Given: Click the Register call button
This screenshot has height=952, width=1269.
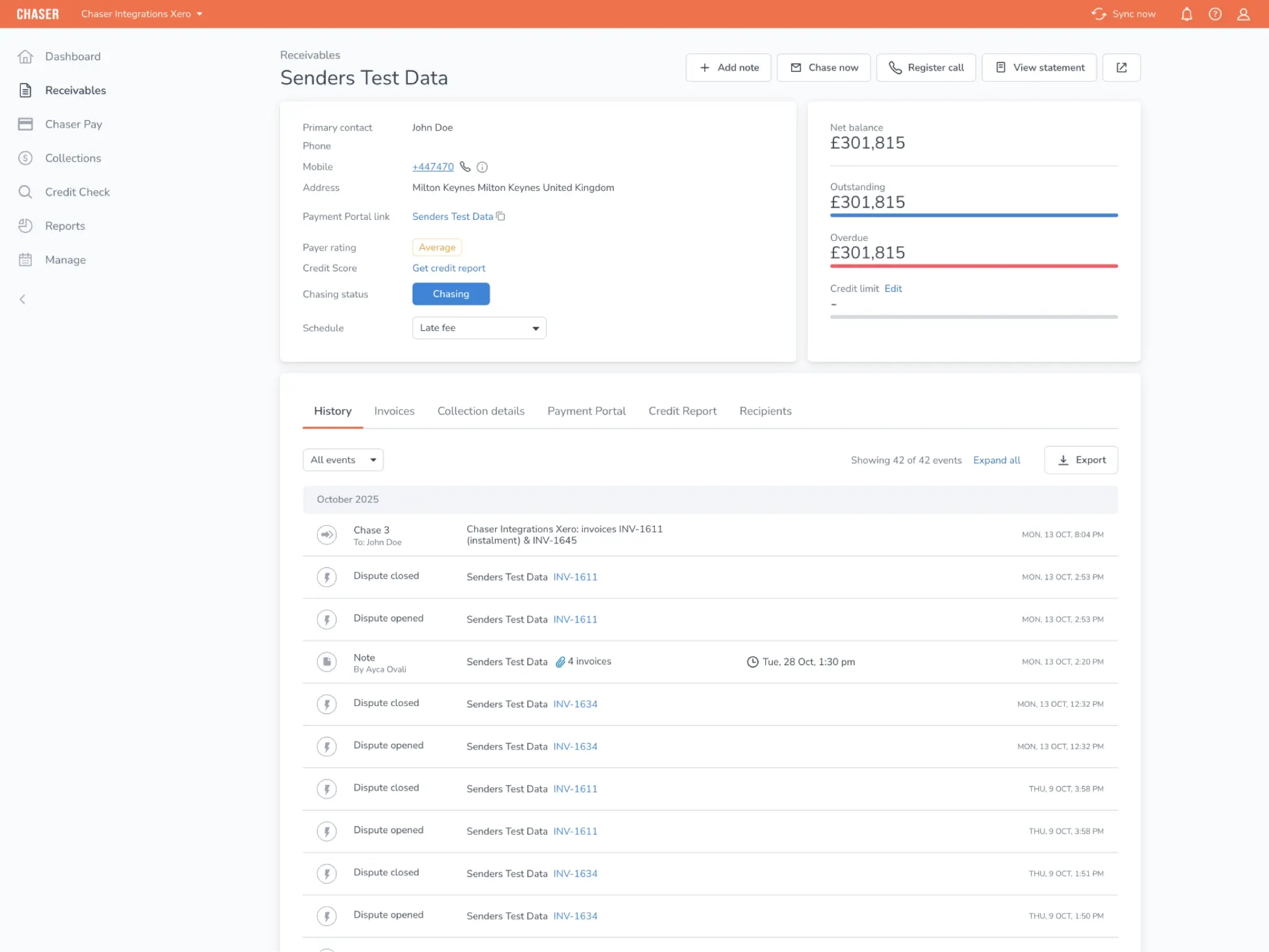Looking at the screenshot, I should tap(926, 68).
